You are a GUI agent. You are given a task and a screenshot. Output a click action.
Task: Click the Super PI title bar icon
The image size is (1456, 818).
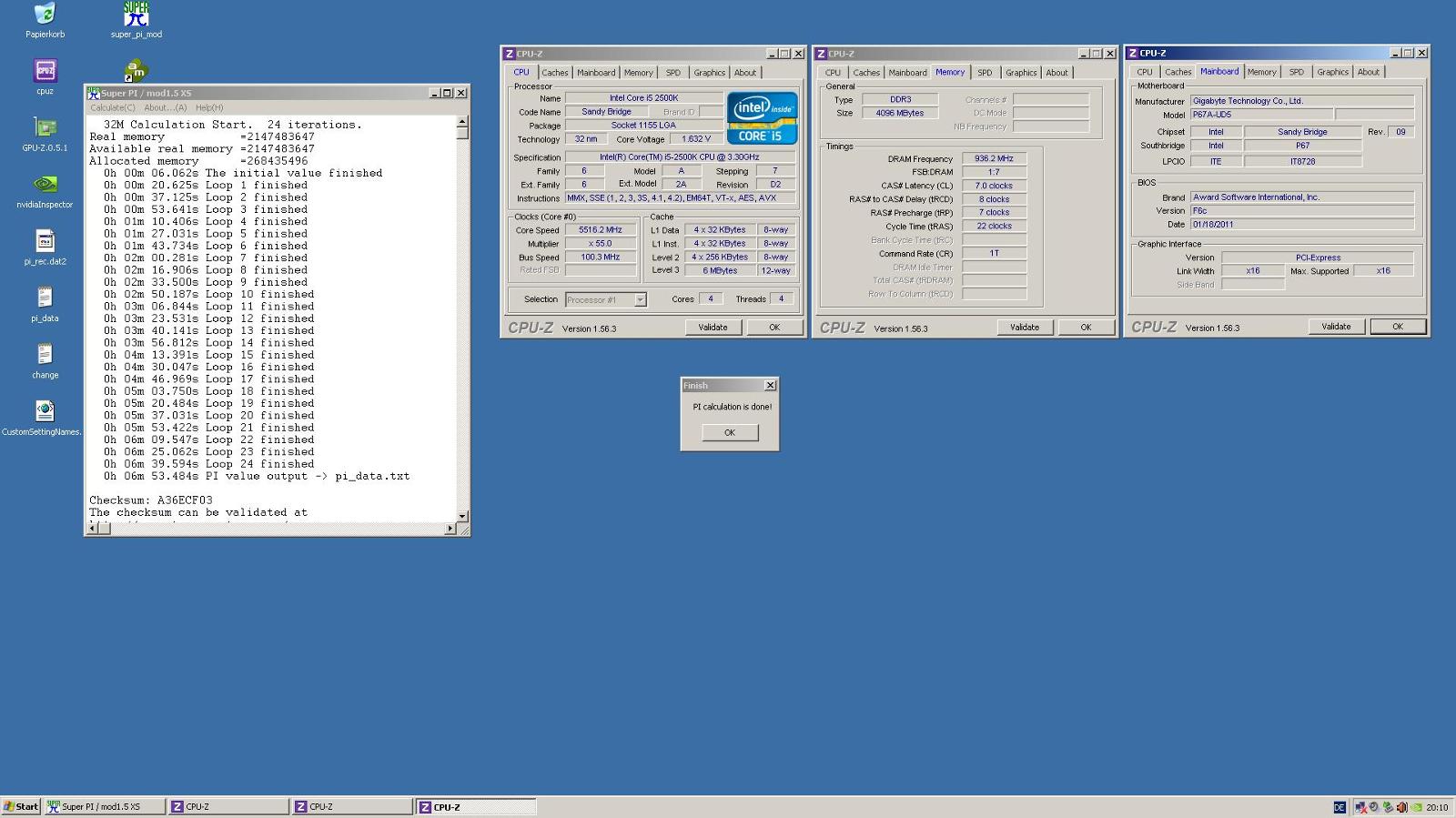coord(93,93)
